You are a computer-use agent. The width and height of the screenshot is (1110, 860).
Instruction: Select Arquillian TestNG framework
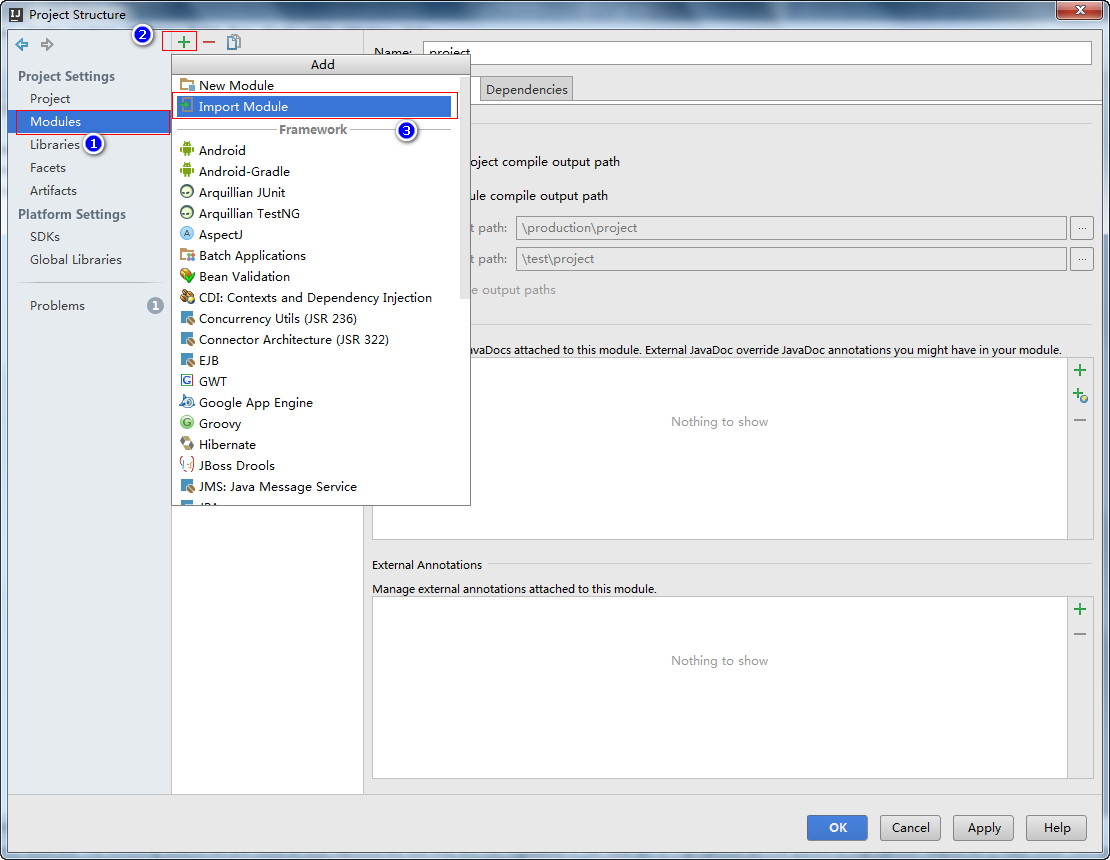[x=316, y=213]
